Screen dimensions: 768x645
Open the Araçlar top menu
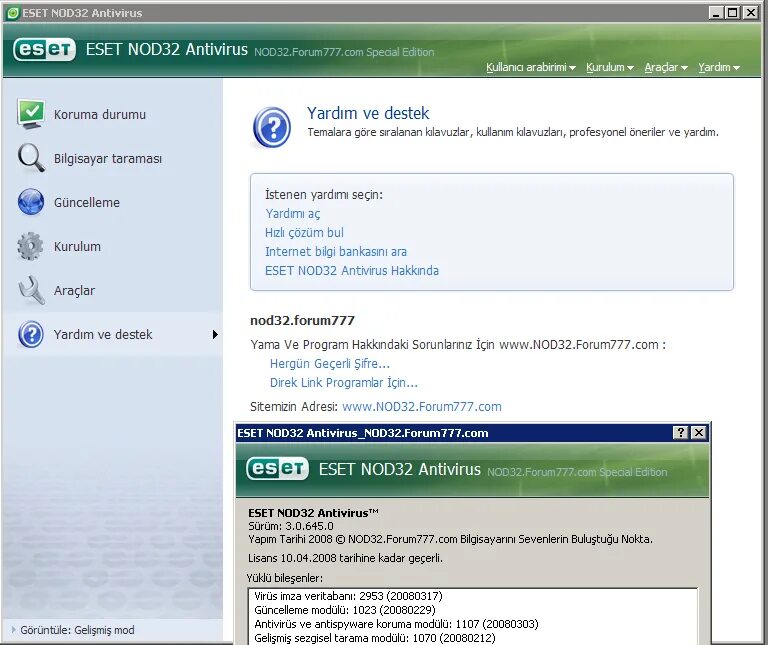pos(666,67)
